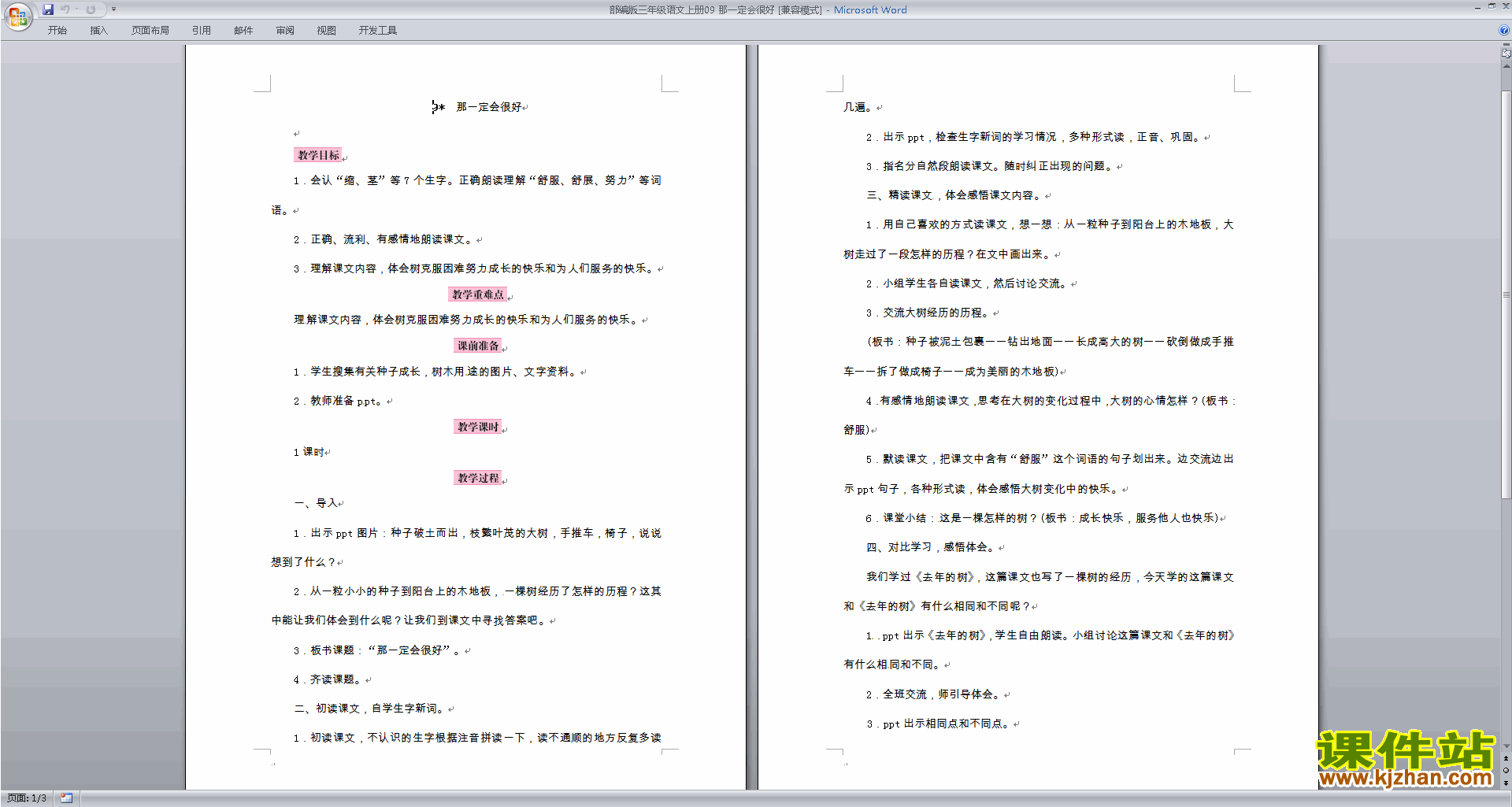The height and width of the screenshot is (807, 1512).
Task: Click the line 2．全班交流，师引导体会。
Action: (934, 694)
